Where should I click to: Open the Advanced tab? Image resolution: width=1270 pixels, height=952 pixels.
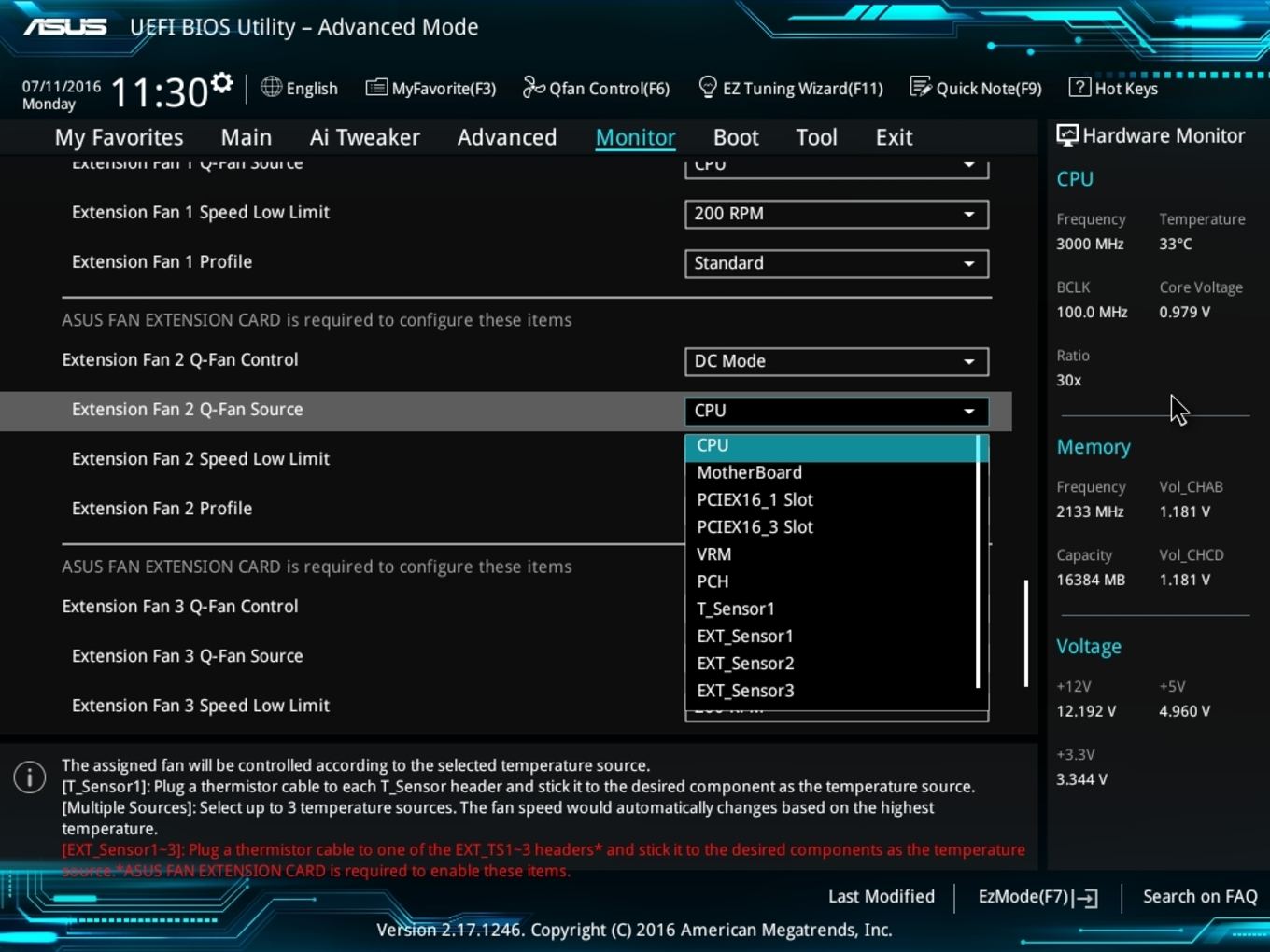507,137
